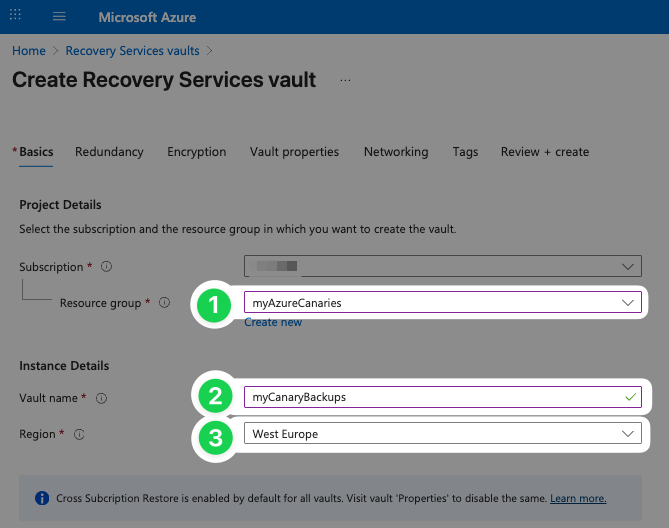Click the Instance Details heading

(64, 366)
